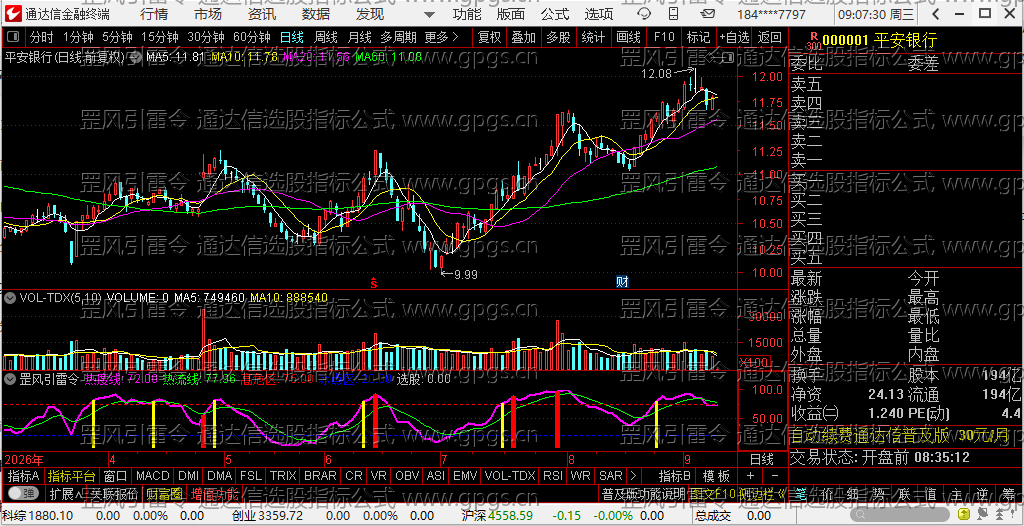The image size is (1024, 526).
Task: Switch to RSI indicator
Action: (x=552, y=475)
